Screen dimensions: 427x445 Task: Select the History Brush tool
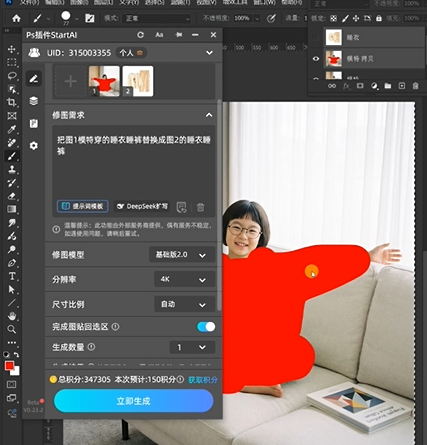[12, 182]
